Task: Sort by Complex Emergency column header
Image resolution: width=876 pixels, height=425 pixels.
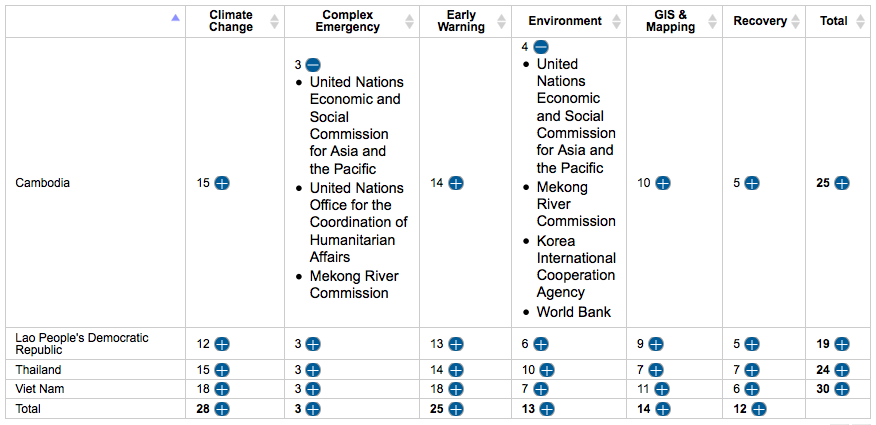Action: coord(347,21)
